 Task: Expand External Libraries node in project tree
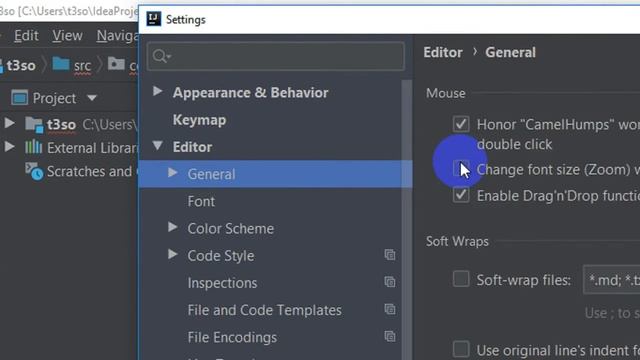coord(9,147)
